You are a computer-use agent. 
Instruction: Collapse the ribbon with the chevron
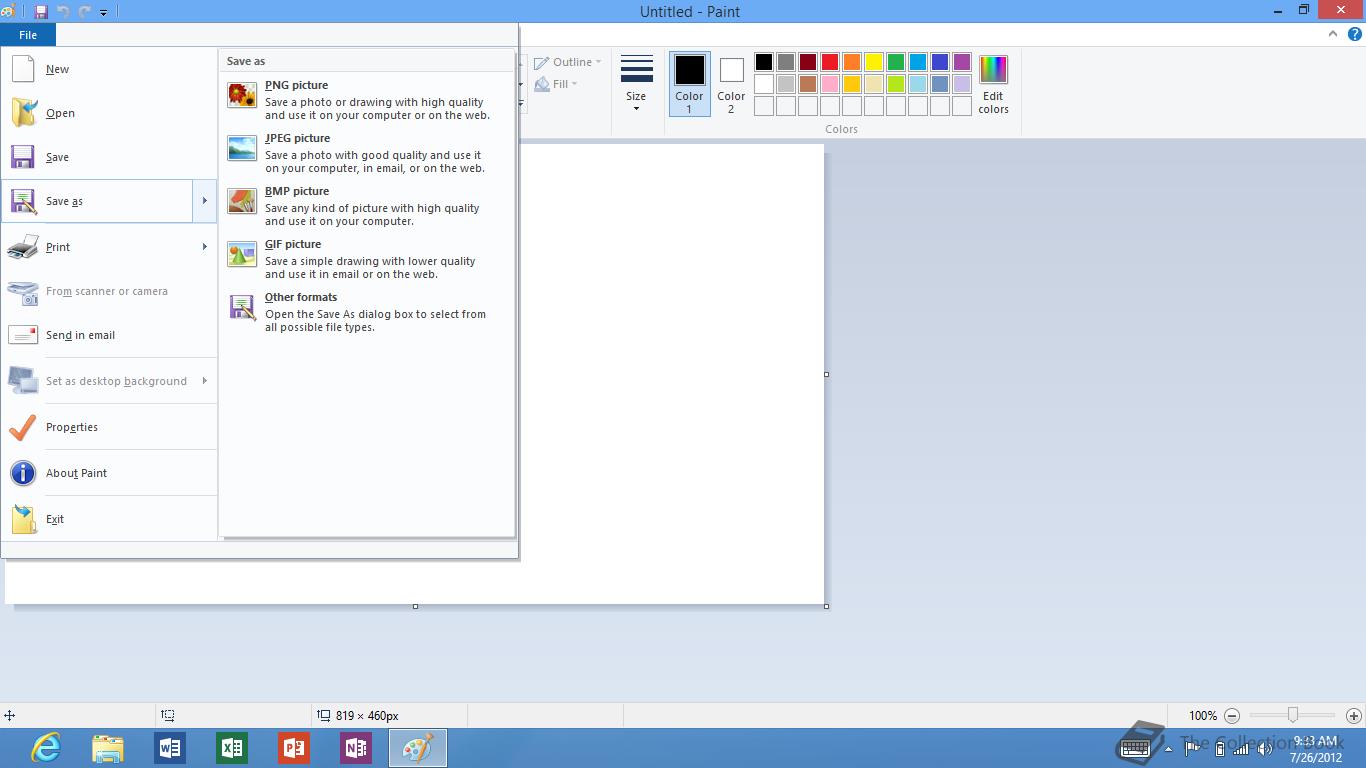[1333, 34]
